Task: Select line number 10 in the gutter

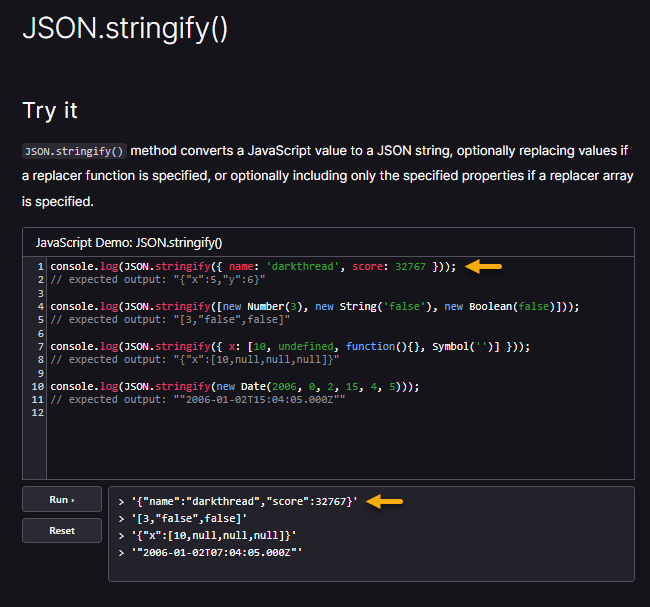Action: pyautogui.click(x=37, y=386)
